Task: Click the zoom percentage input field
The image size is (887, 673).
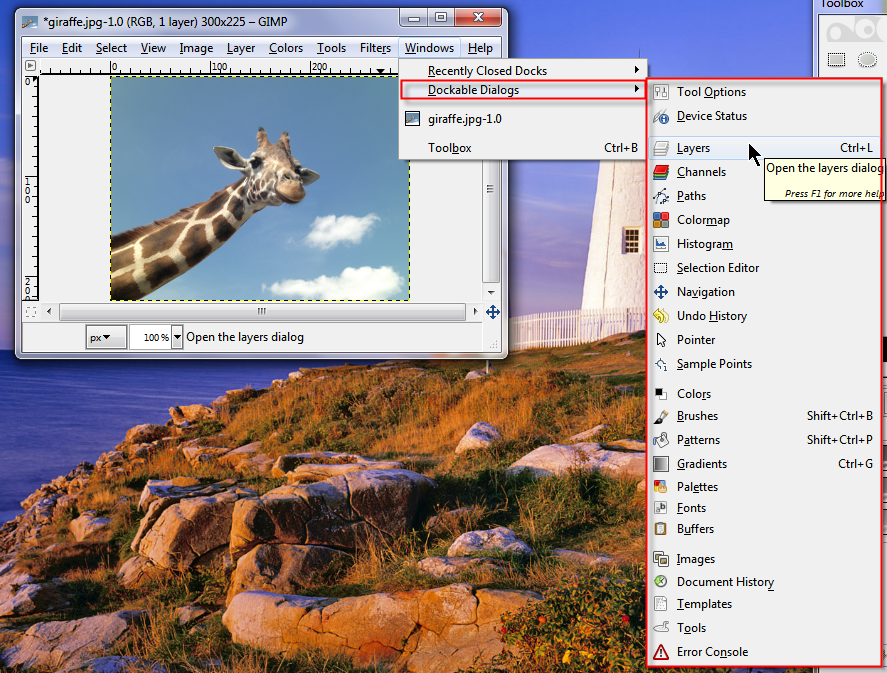Action: (150, 338)
